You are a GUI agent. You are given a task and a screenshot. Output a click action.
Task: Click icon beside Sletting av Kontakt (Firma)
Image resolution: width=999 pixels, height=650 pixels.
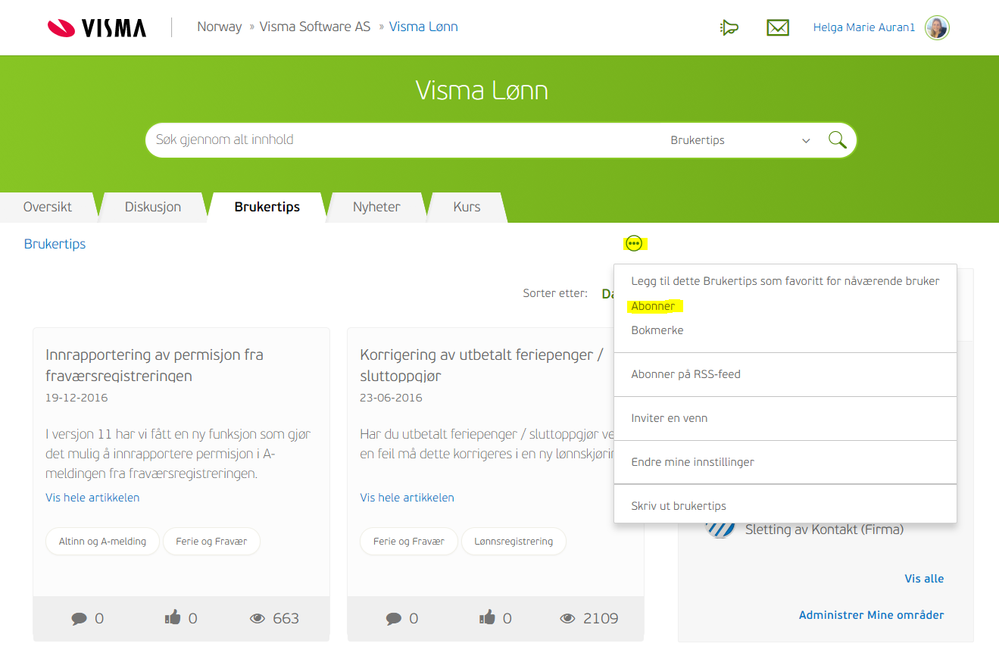pyautogui.click(x=721, y=530)
